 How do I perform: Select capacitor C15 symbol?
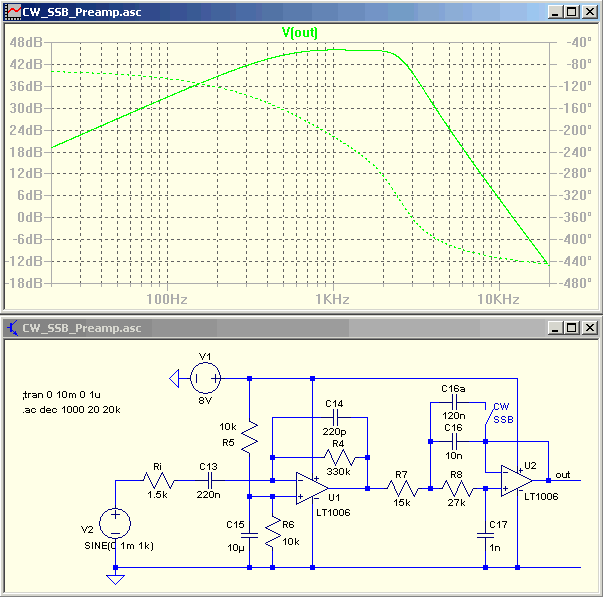click(250, 535)
